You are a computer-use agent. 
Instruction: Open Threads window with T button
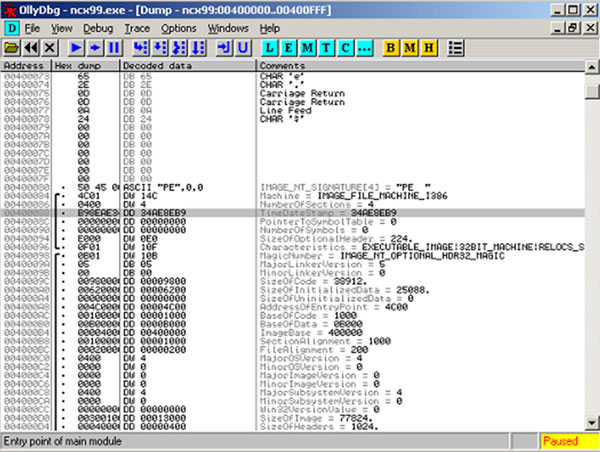(326, 48)
